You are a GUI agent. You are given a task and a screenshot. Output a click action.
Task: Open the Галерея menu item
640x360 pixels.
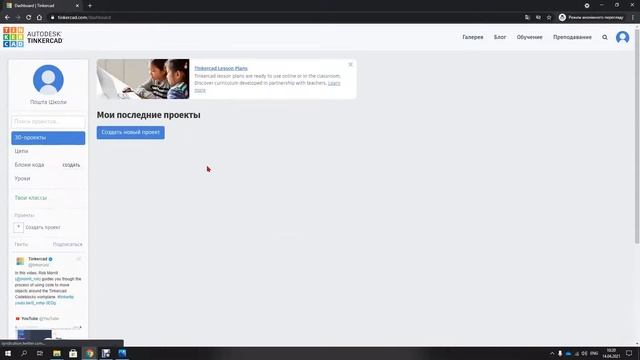(x=473, y=37)
